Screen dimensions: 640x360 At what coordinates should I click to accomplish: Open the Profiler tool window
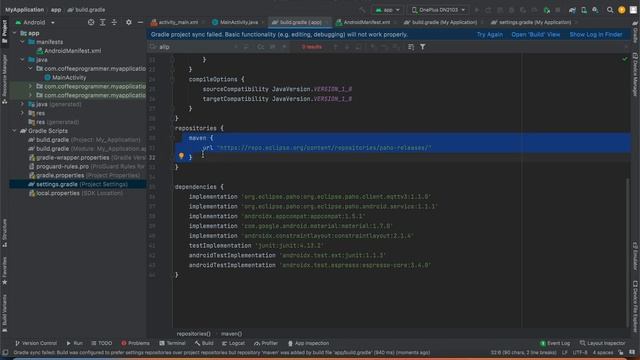265,343
